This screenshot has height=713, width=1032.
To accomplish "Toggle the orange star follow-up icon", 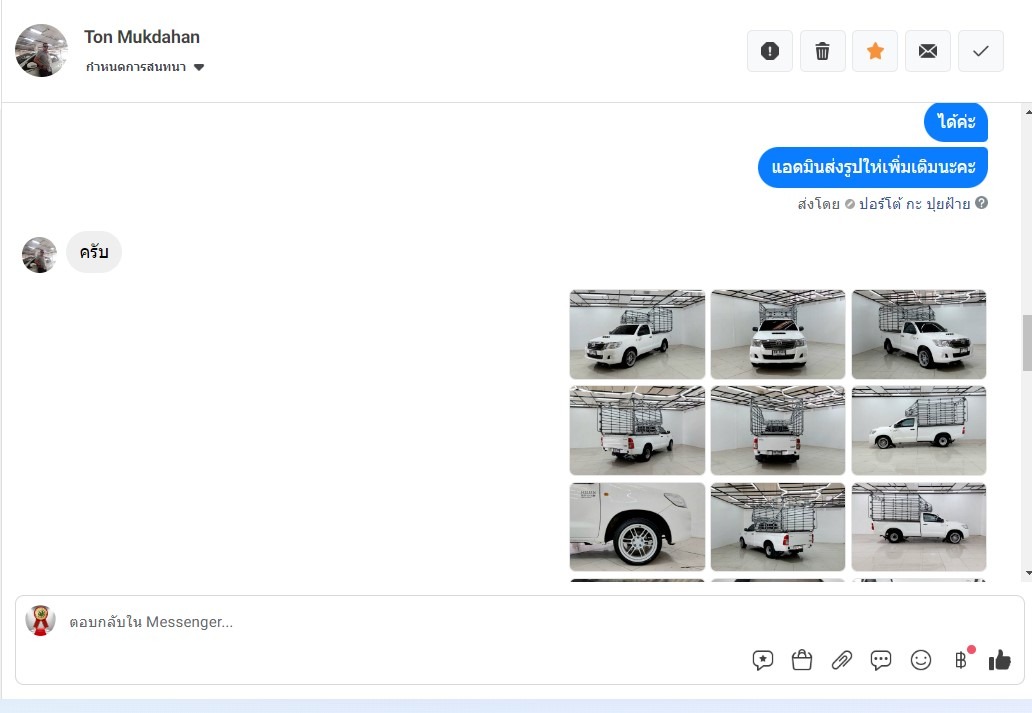I will point(875,51).
